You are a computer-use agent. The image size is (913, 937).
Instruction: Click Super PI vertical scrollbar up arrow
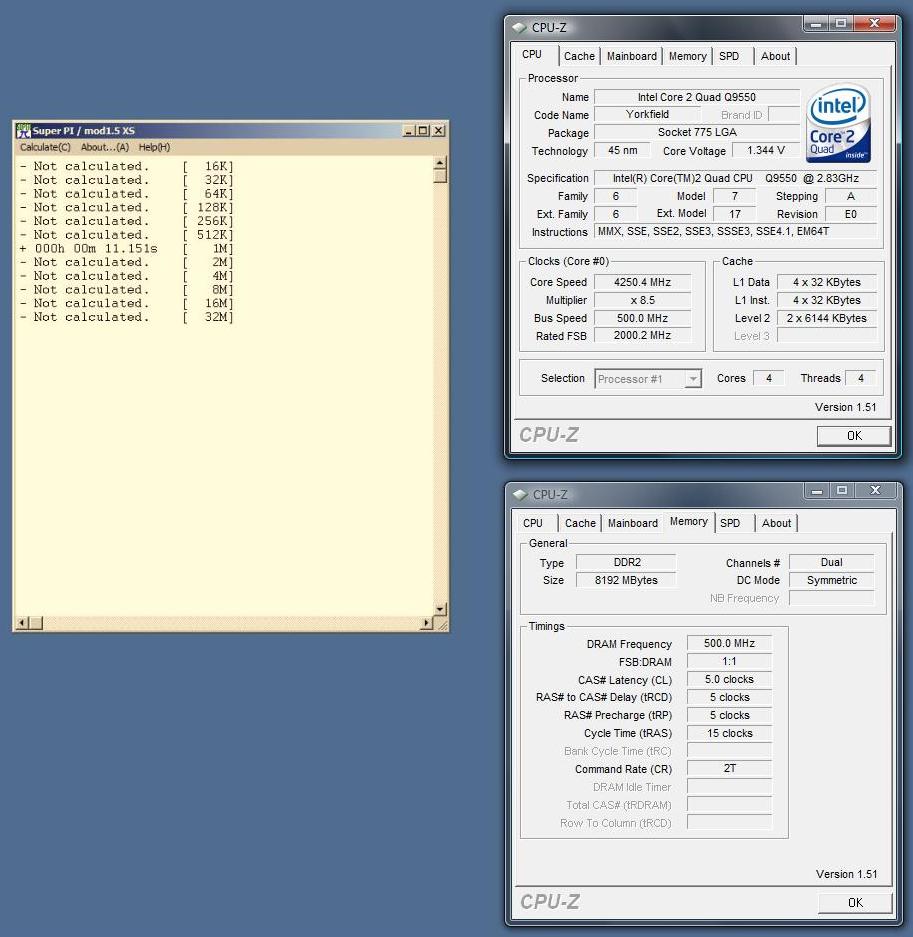pyautogui.click(x=440, y=162)
